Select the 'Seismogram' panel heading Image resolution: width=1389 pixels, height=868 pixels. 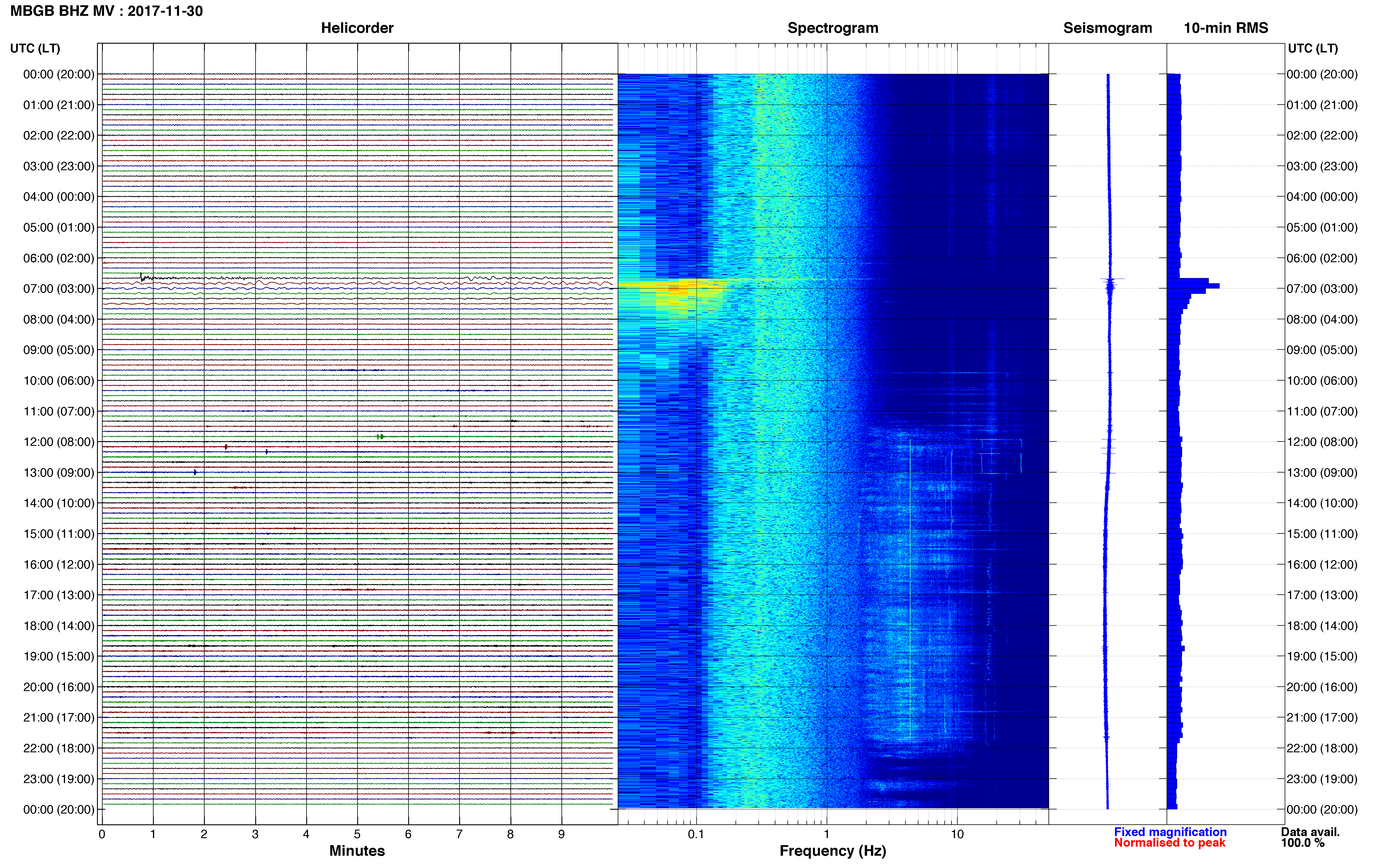pyautogui.click(x=1108, y=28)
